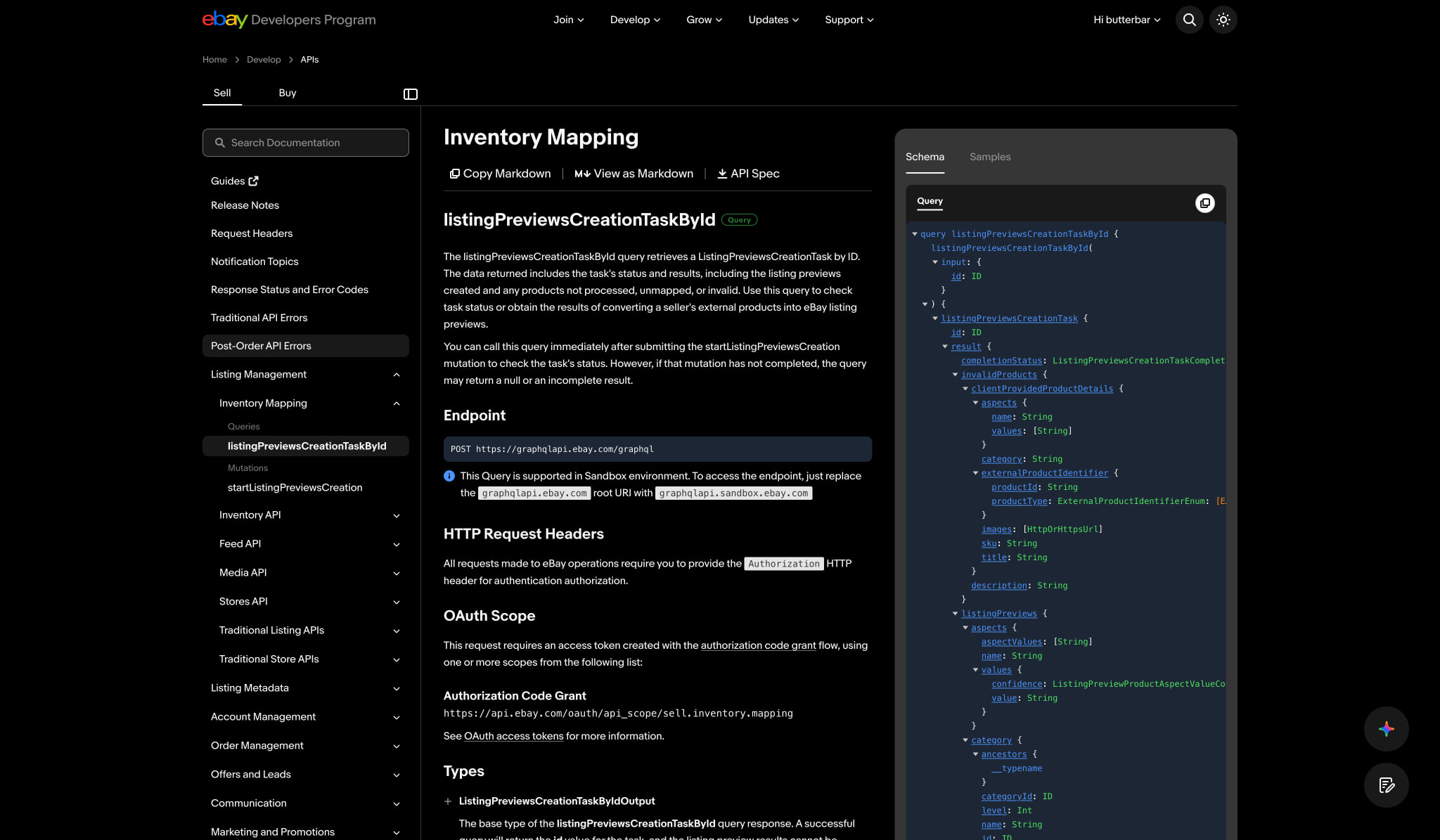Expand Marketing and Promotions section
The width and height of the screenshot is (1440, 840).
point(397,833)
